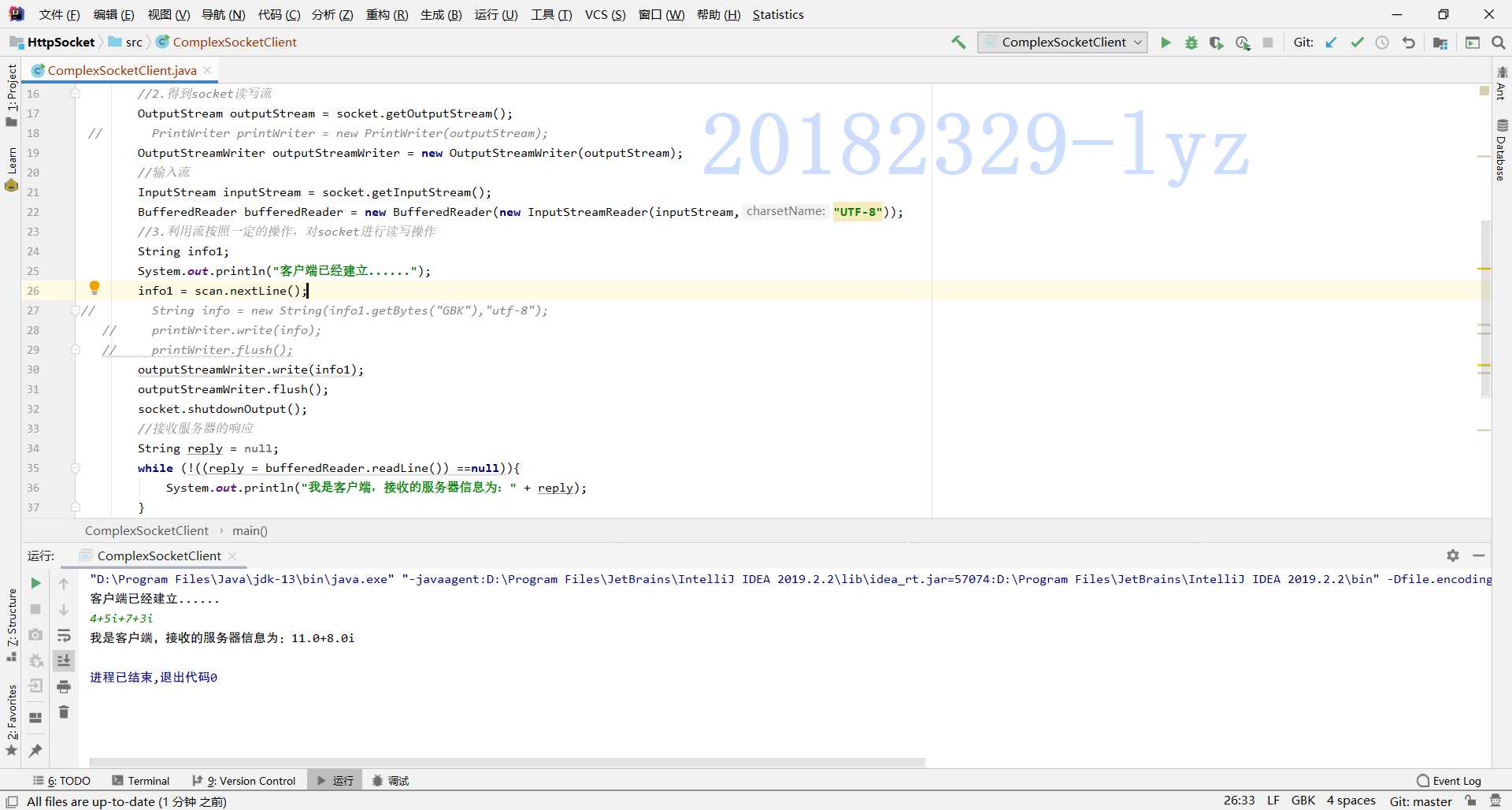Open Search Everywhere magnifier icon
This screenshot has height=810, width=1512.
tap(1499, 43)
